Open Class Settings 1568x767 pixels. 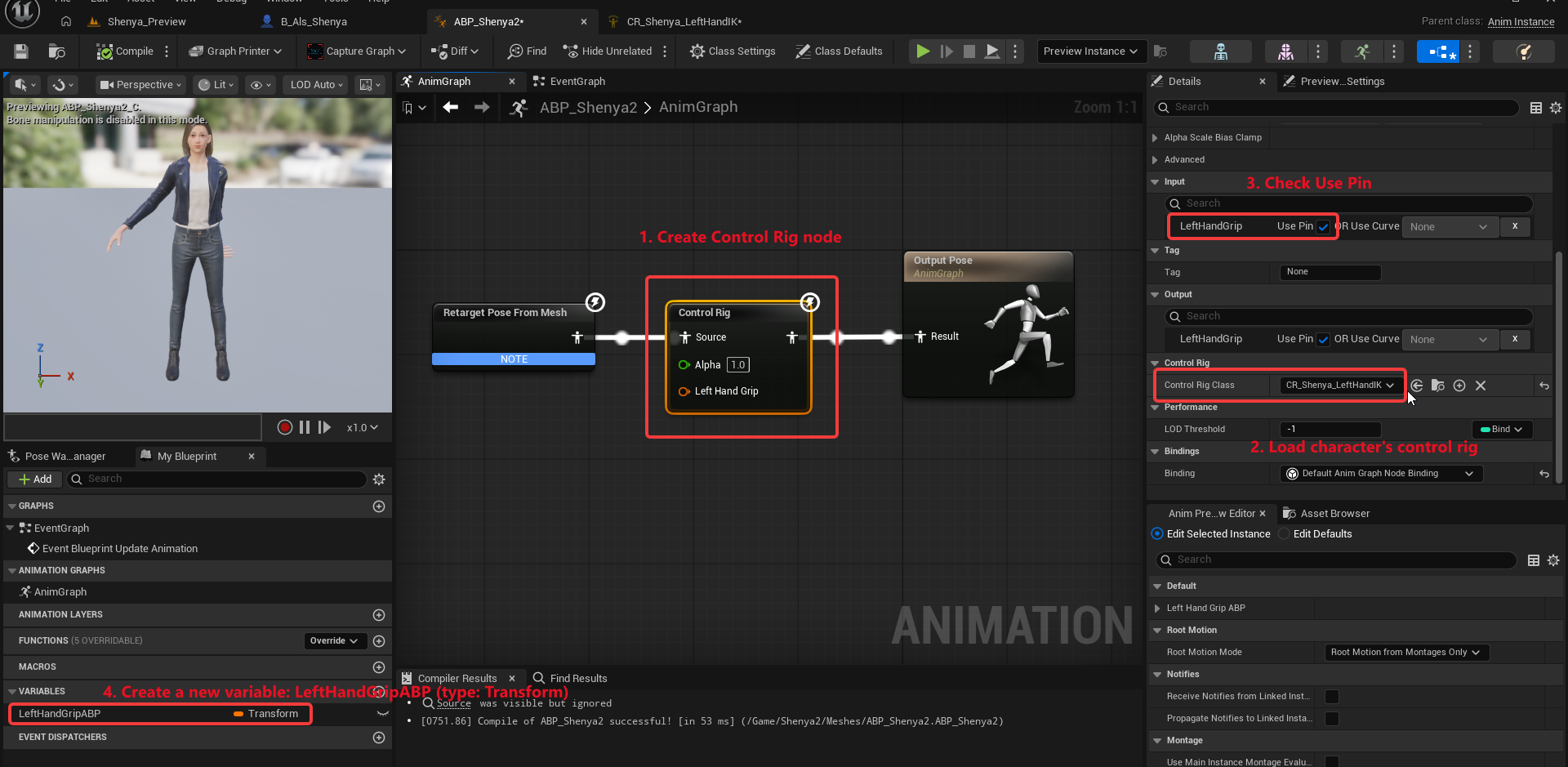coord(733,51)
